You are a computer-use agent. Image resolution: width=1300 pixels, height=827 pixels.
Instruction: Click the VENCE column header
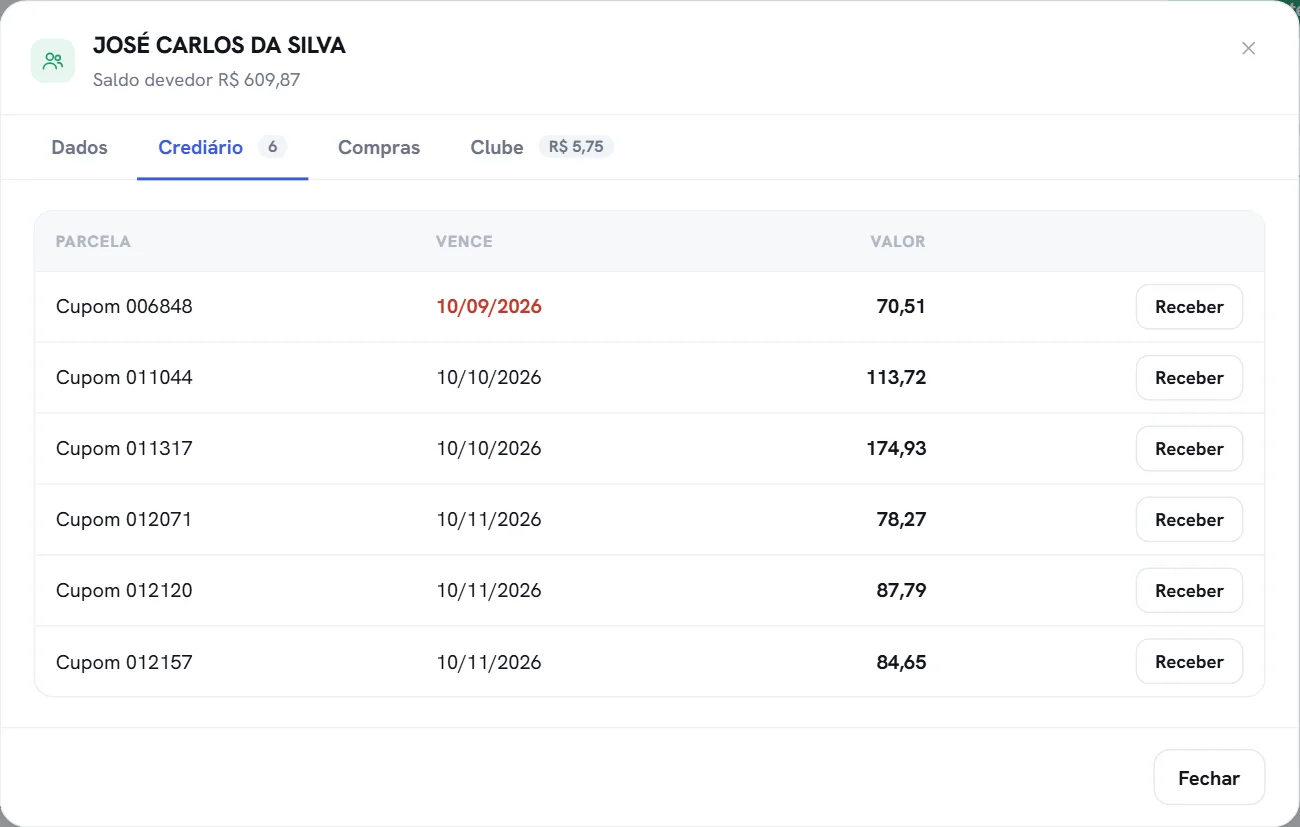point(464,241)
